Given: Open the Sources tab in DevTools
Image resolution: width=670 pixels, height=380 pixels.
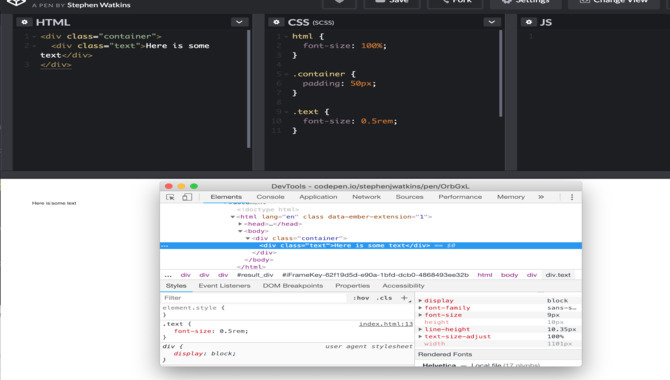Looking at the screenshot, I should click(409, 197).
